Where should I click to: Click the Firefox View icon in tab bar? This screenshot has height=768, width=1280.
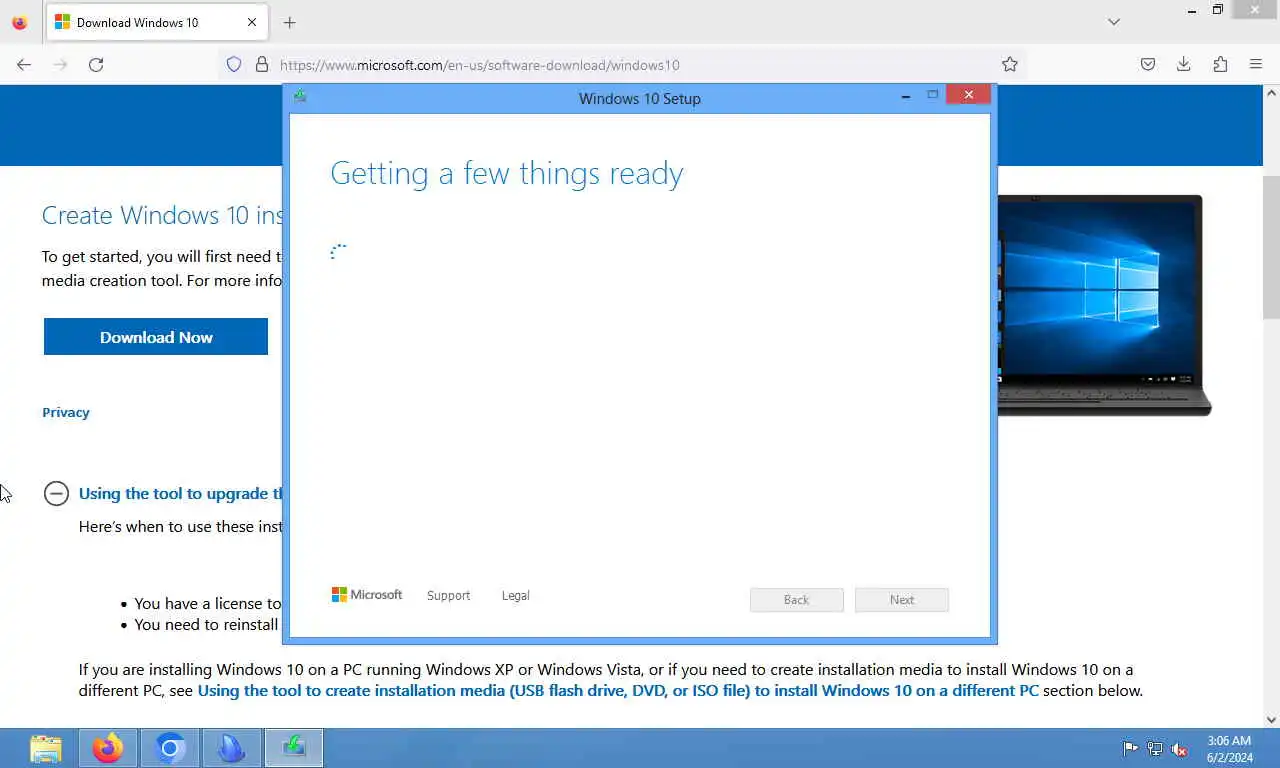(19, 22)
